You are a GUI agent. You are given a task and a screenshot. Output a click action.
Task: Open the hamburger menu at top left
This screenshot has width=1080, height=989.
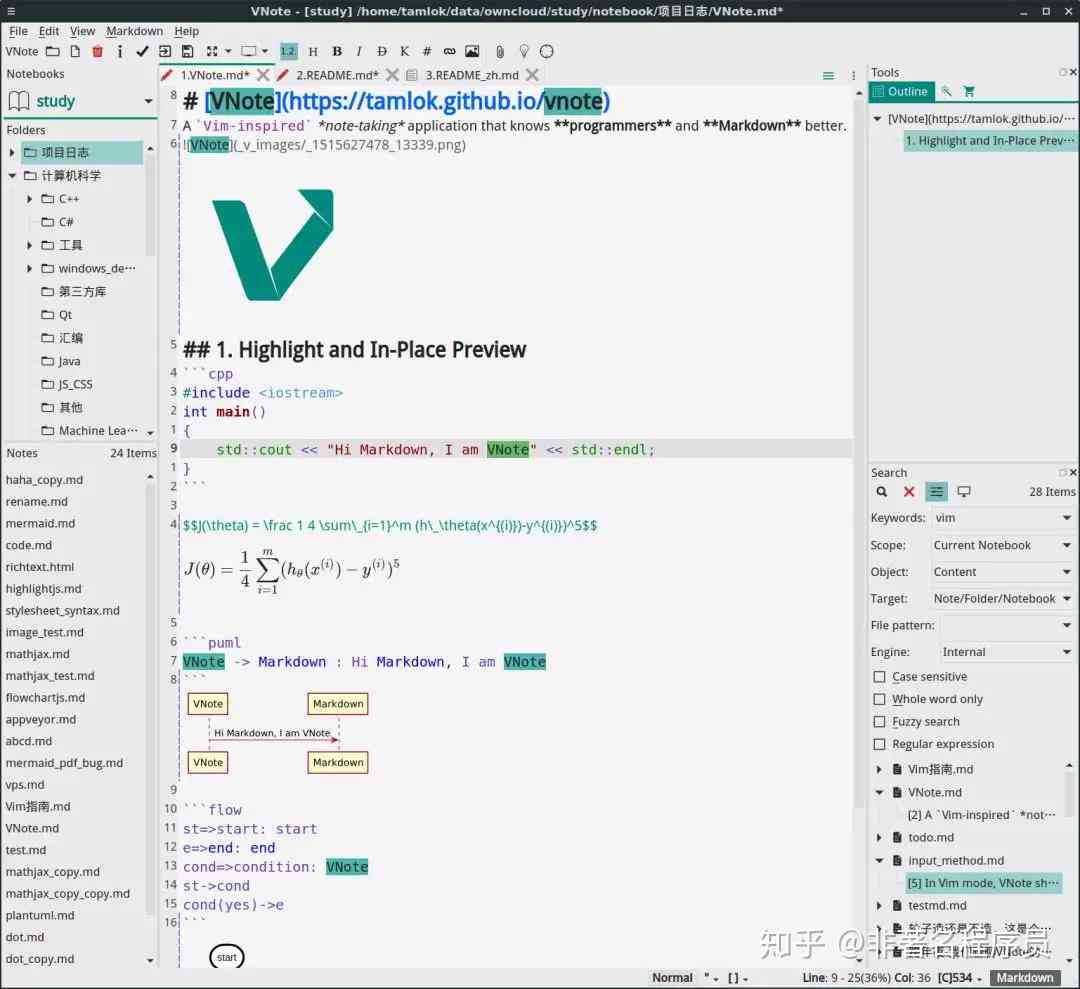point(10,11)
